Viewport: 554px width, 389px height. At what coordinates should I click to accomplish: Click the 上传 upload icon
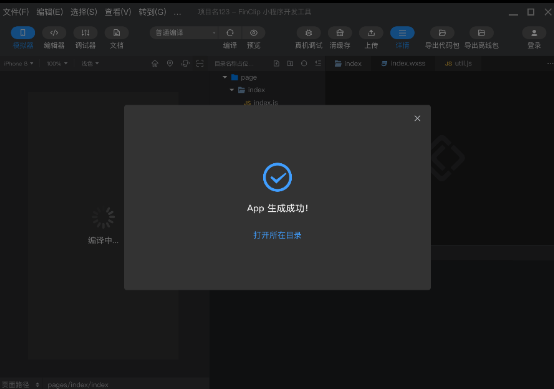coord(371,33)
